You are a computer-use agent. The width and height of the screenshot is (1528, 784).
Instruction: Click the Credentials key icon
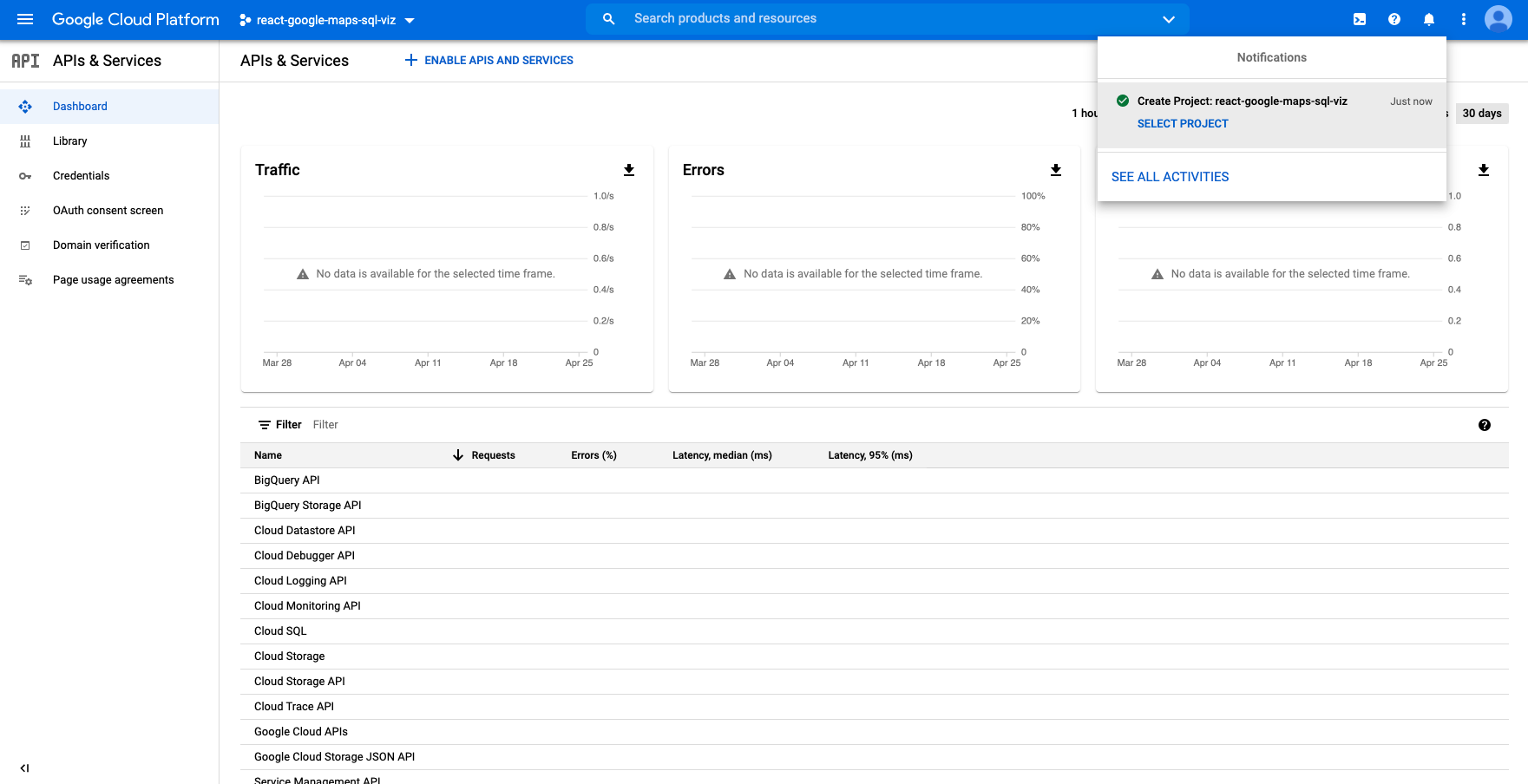pos(25,176)
